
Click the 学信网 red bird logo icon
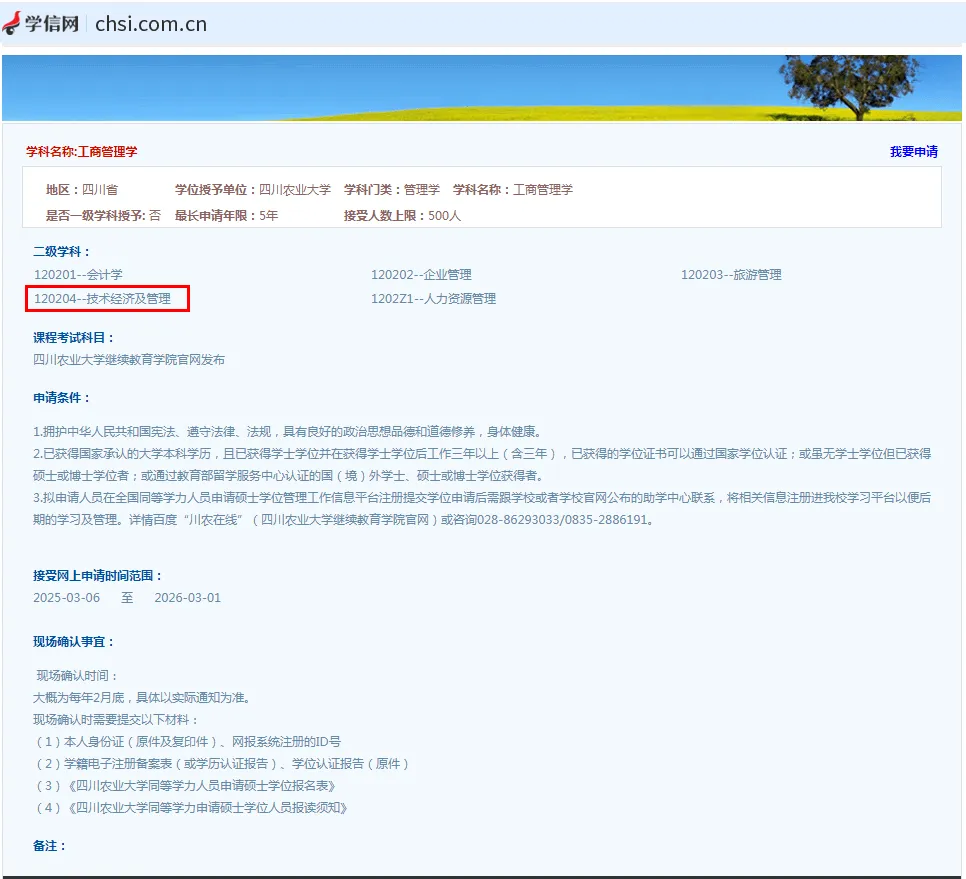pos(11,23)
